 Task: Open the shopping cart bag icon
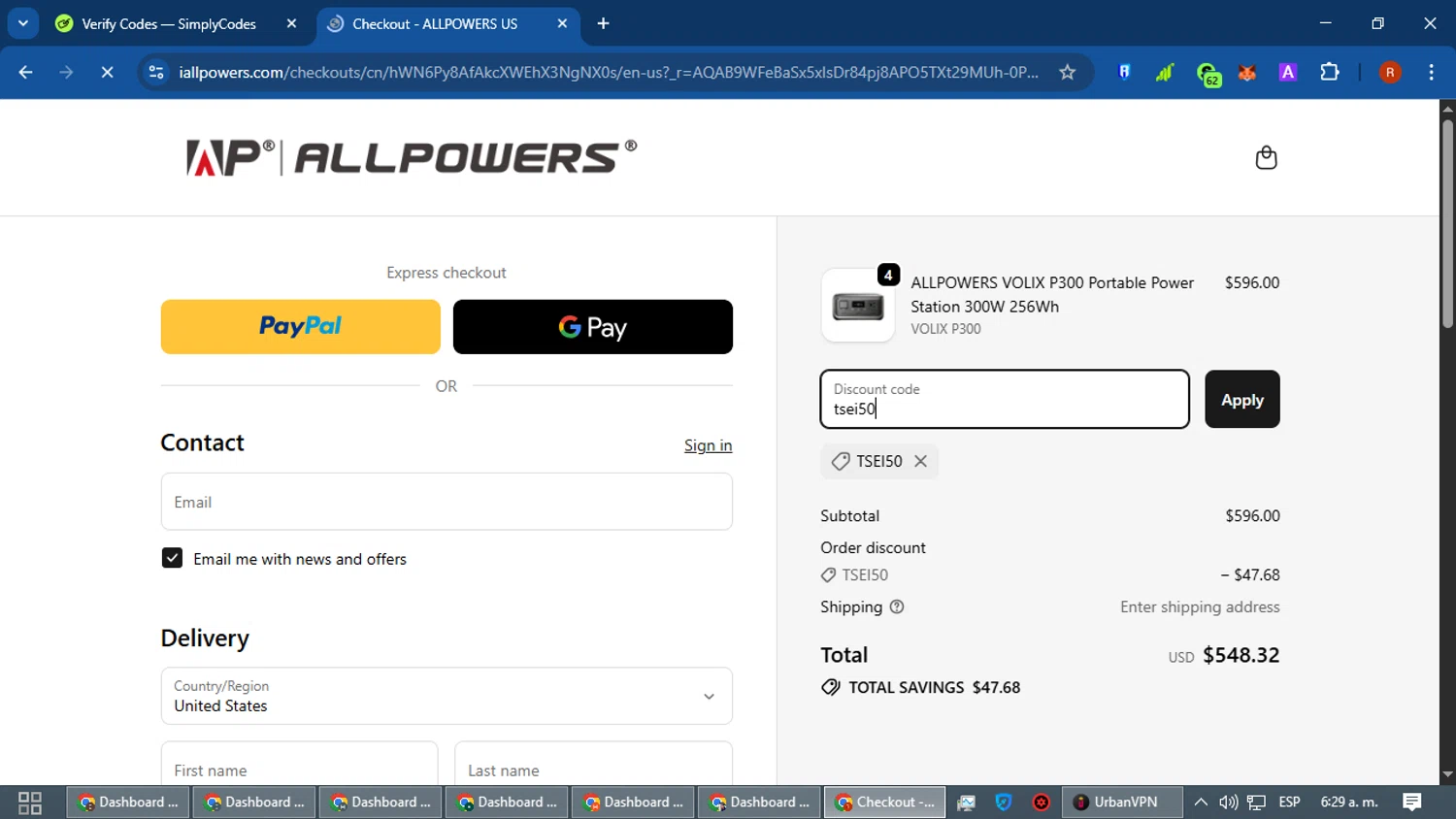pos(1266,157)
